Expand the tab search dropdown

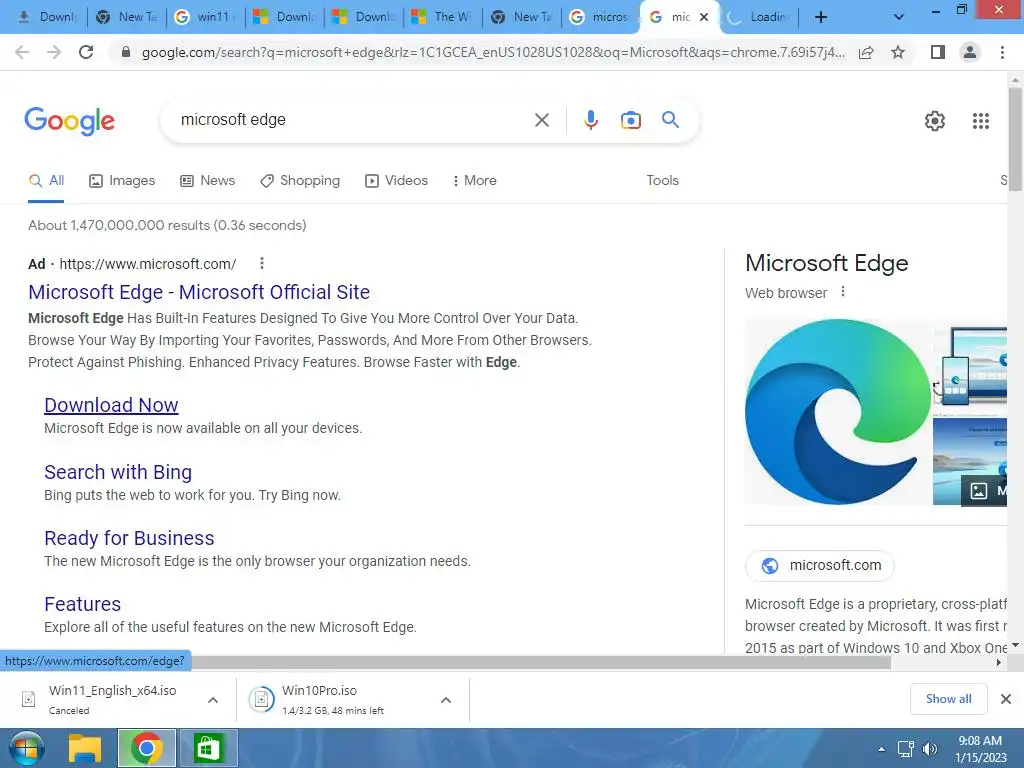click(x=899, y=17)
